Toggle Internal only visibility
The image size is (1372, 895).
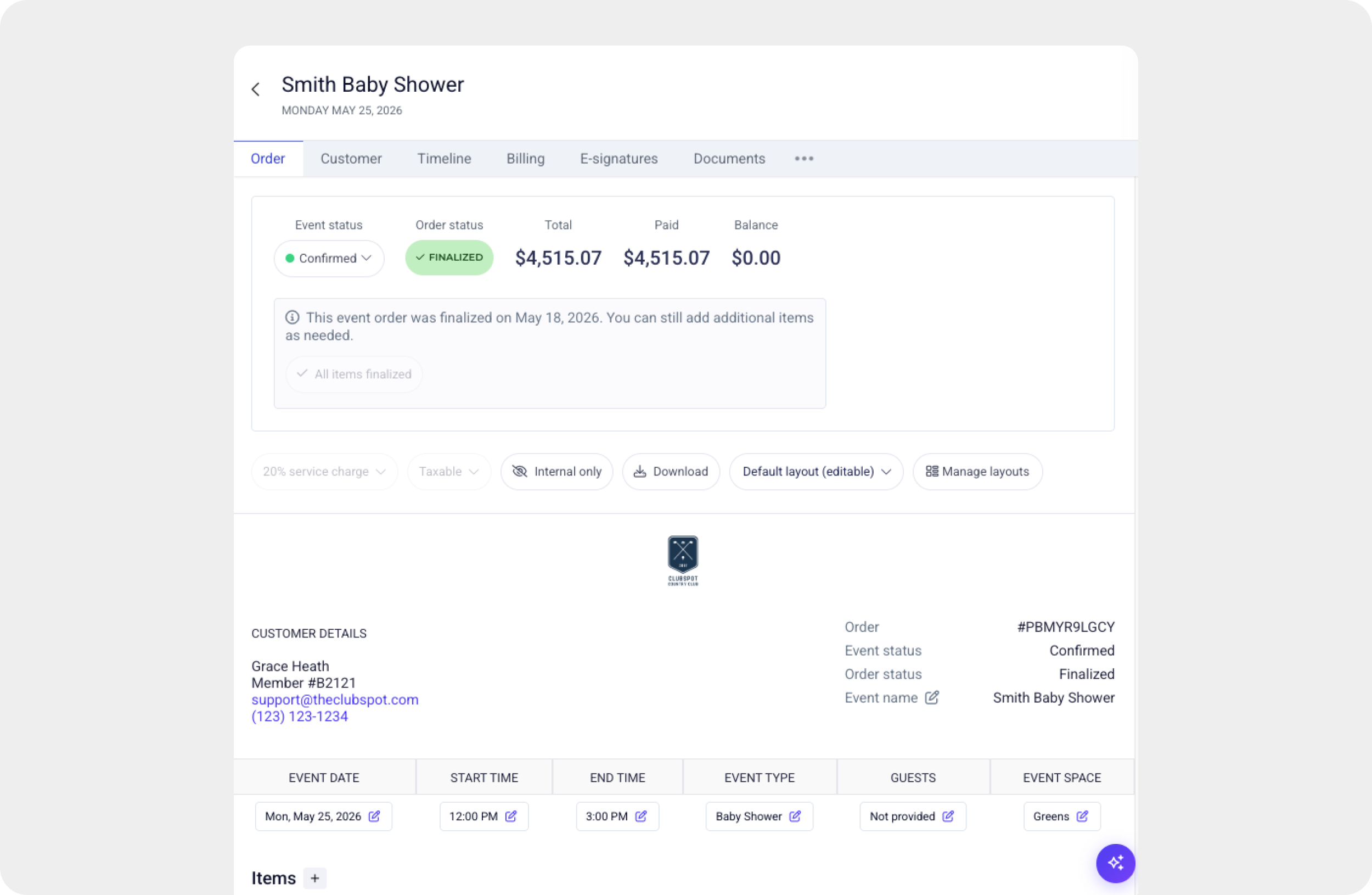(x=556, y=471)
